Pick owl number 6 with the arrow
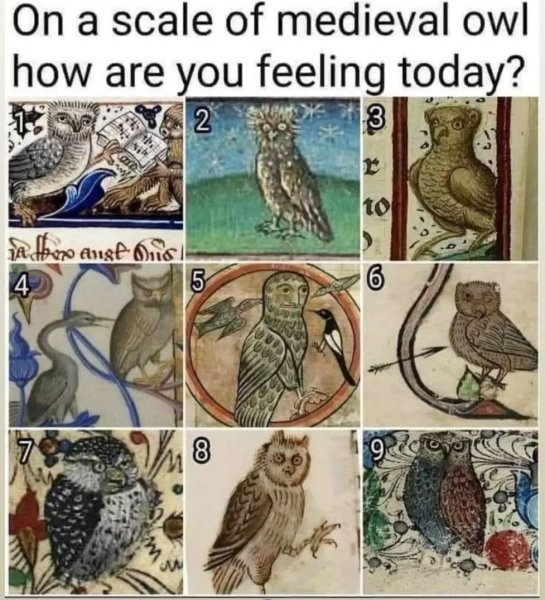The image size is (545, 600). click(x=492, y=333)
